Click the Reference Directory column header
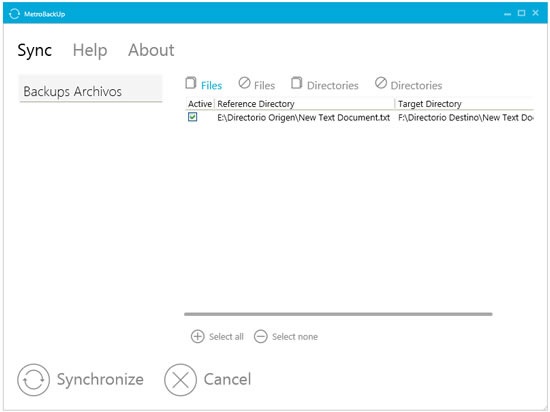Viewport: 550px width, 412px height. point(304,104)
